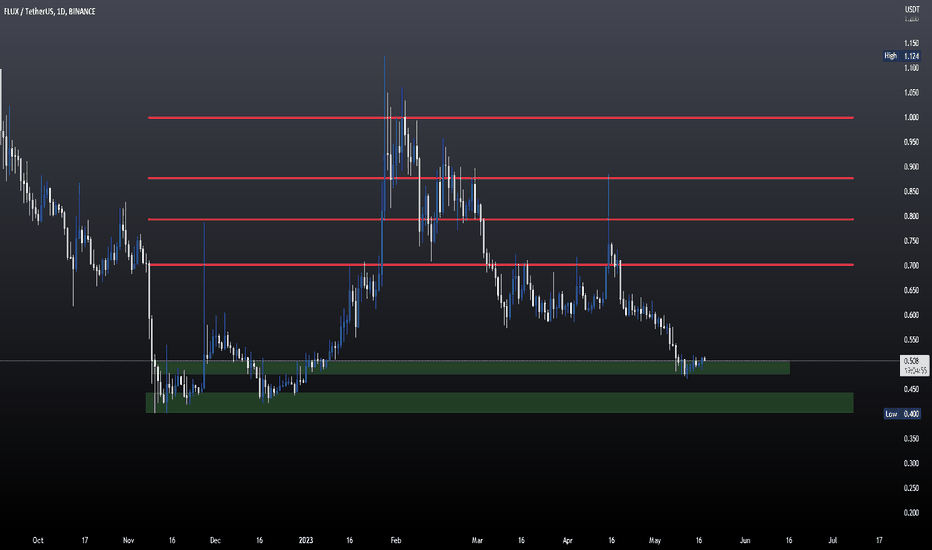Click the 0.950 price axis label
The height and width of the screenshot is (550, 932).
tap(911, 142)
